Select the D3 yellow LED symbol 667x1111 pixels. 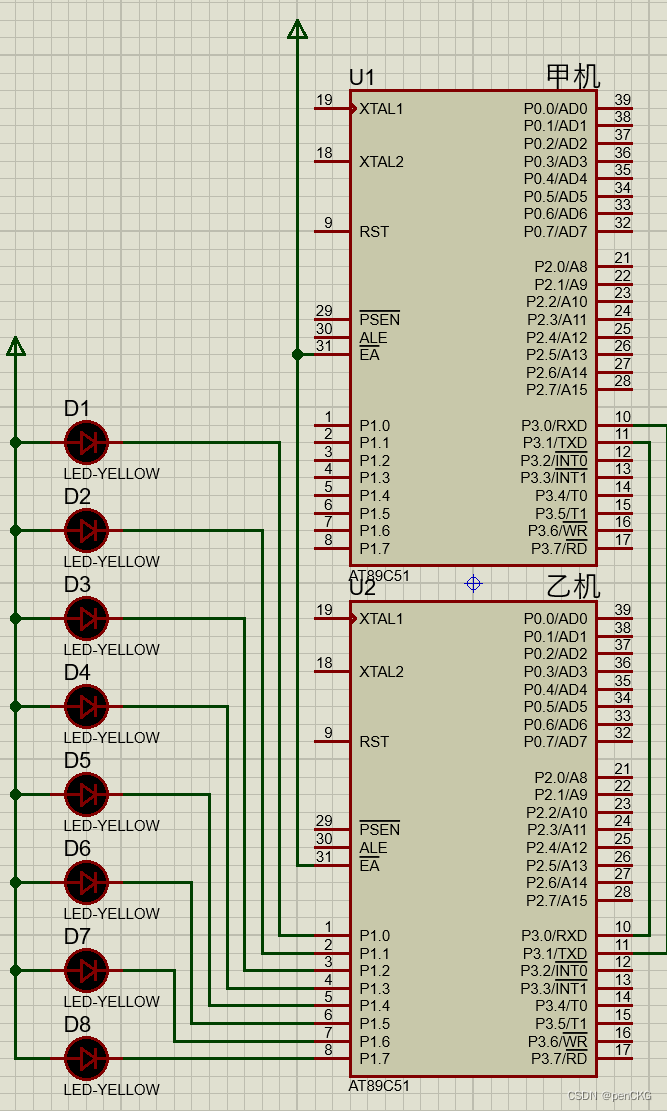(x=86, y=619)
